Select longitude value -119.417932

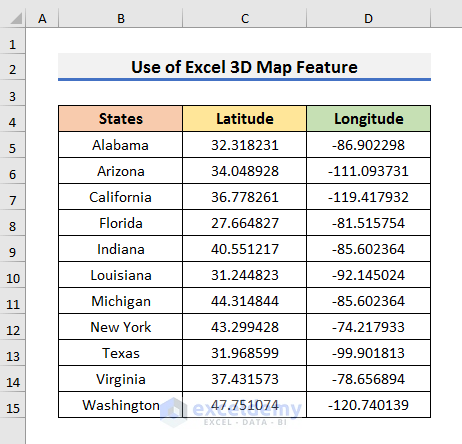tap(368, 197)
